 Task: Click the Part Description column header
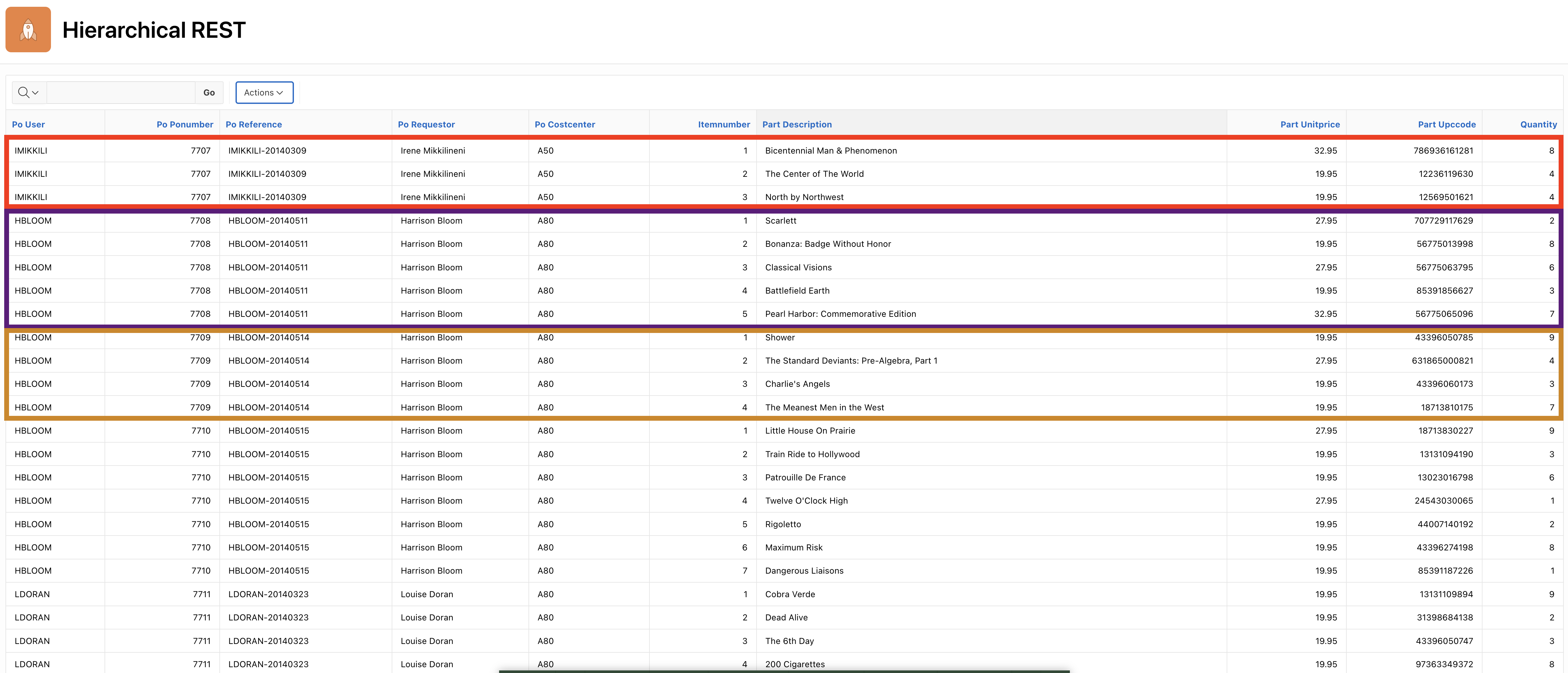click(x=796, y=124)
